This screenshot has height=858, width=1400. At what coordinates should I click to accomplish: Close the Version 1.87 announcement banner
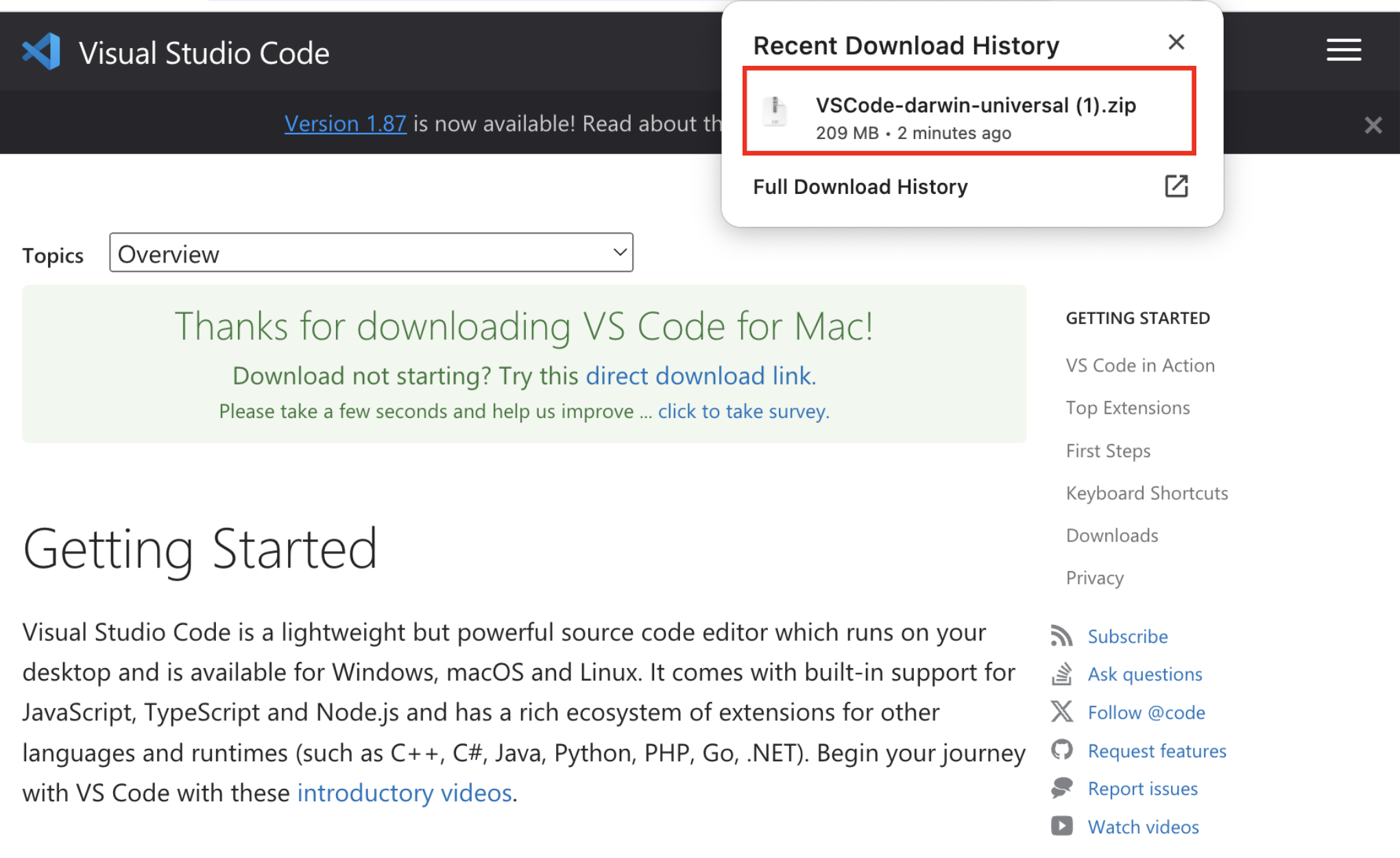click(x=1373, y=125)
